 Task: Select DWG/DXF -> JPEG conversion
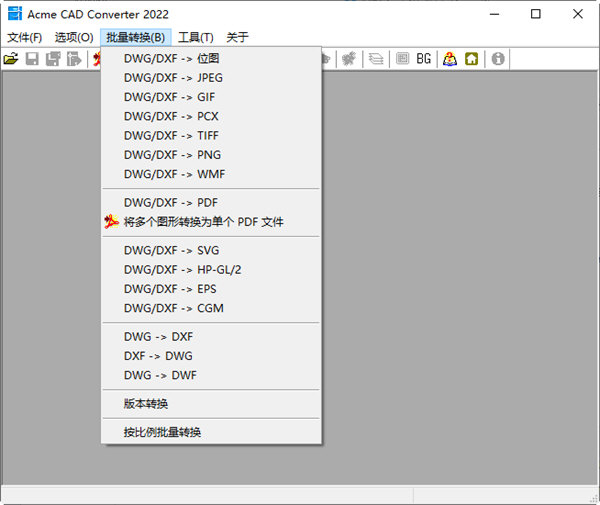173,78
